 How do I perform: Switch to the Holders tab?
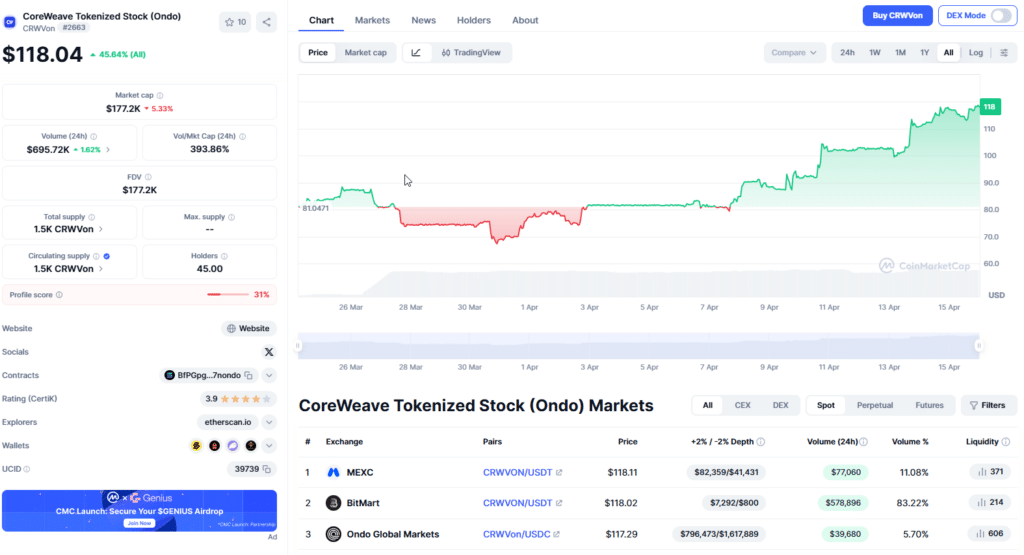[473, 20]
